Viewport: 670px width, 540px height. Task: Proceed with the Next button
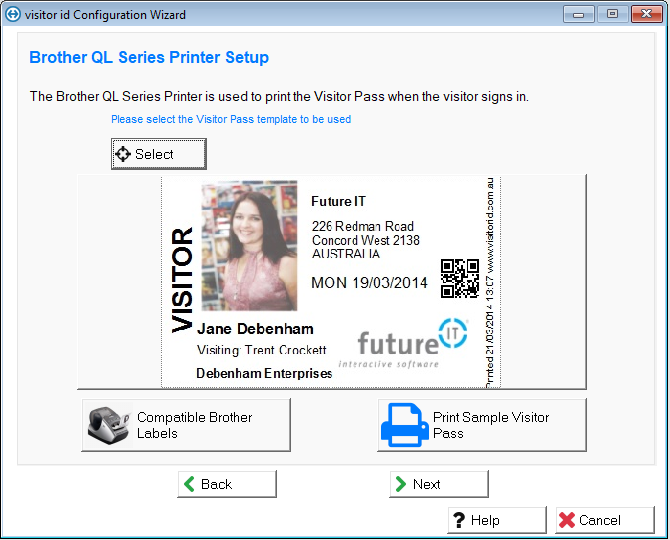click(438, 484)
